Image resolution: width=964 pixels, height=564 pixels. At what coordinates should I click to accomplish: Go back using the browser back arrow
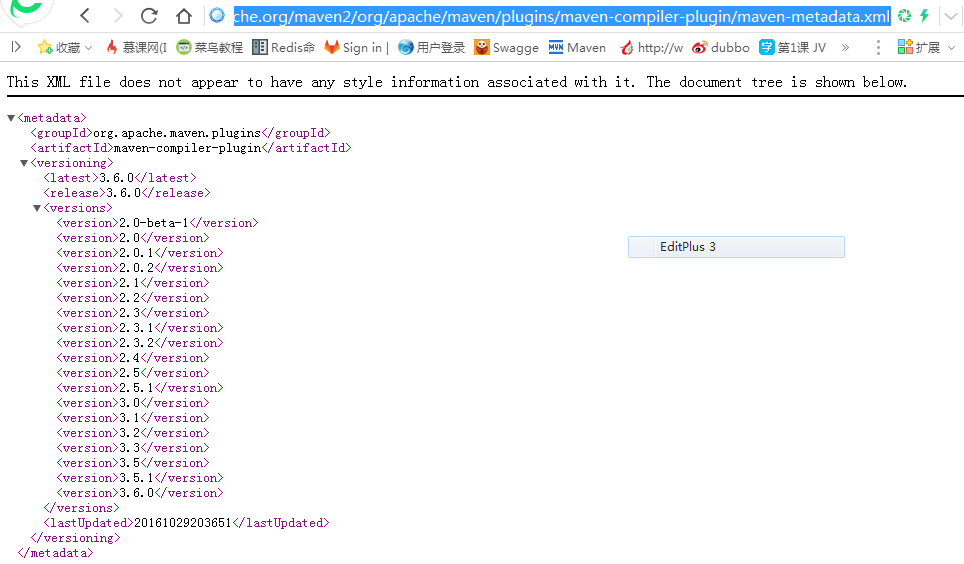(x=85, y=16)
